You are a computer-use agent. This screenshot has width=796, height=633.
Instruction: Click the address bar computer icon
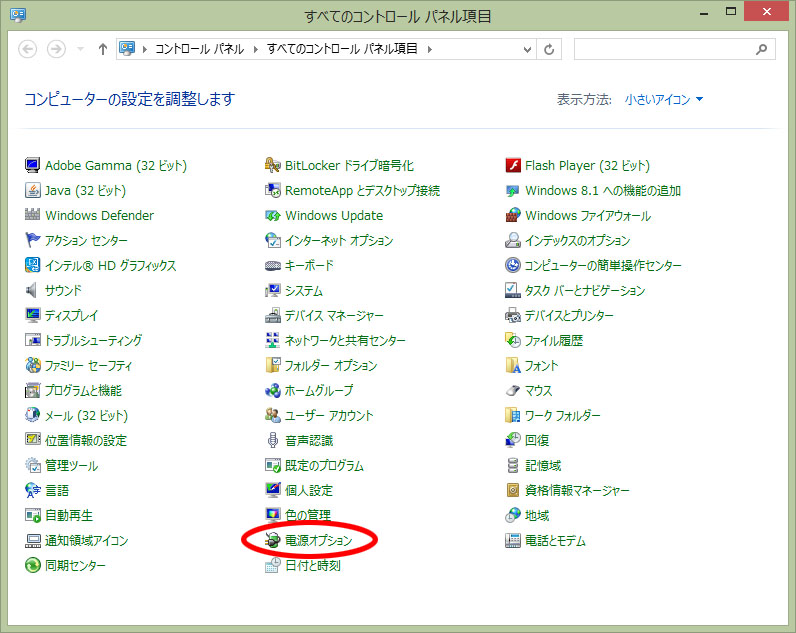click(x=127, y=48)
